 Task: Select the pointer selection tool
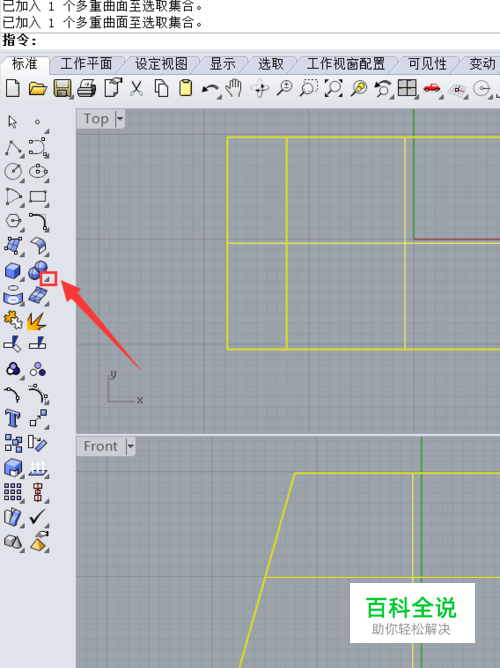(x=12, y=122)
